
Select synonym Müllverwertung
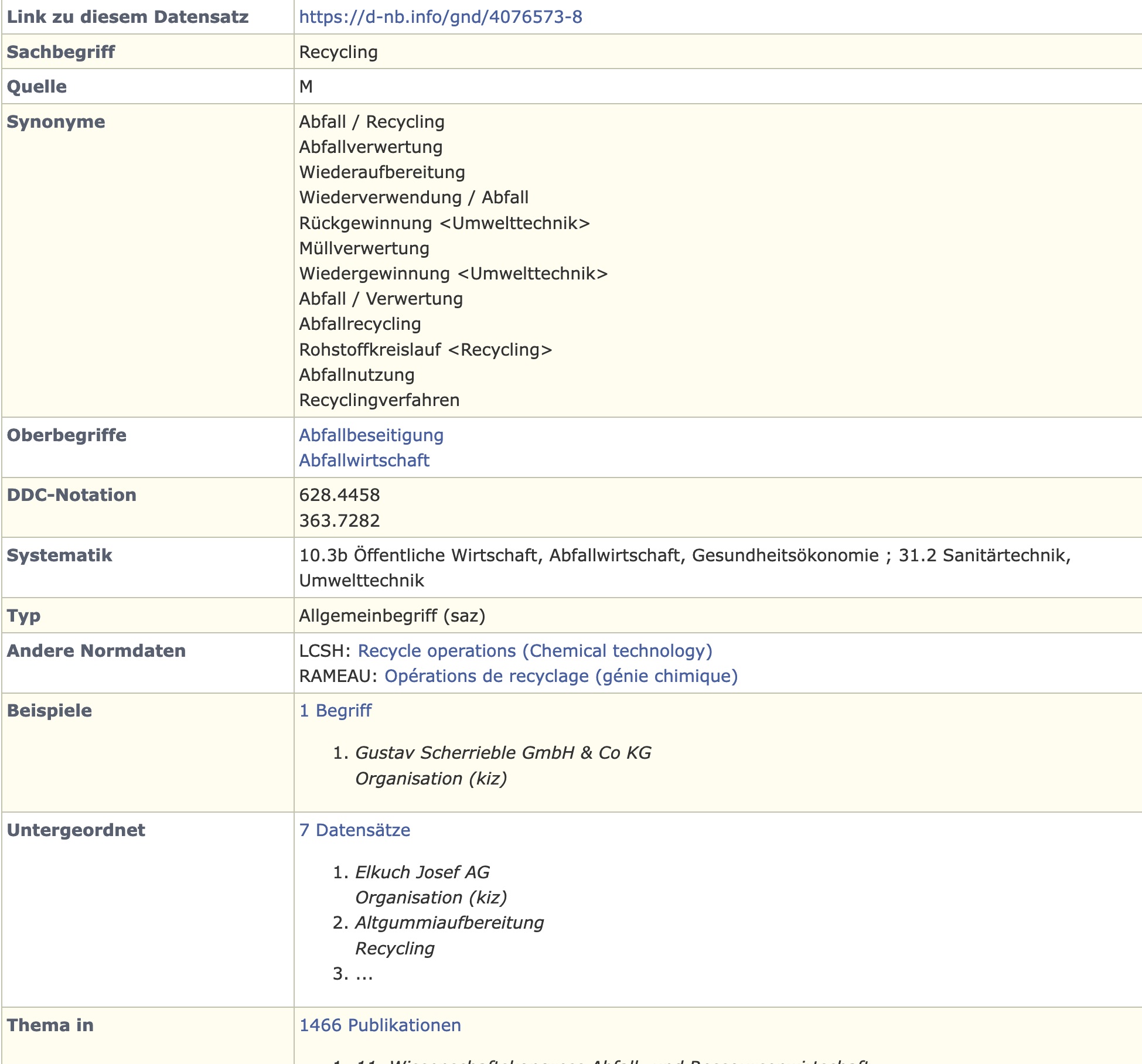coord(364,248)
